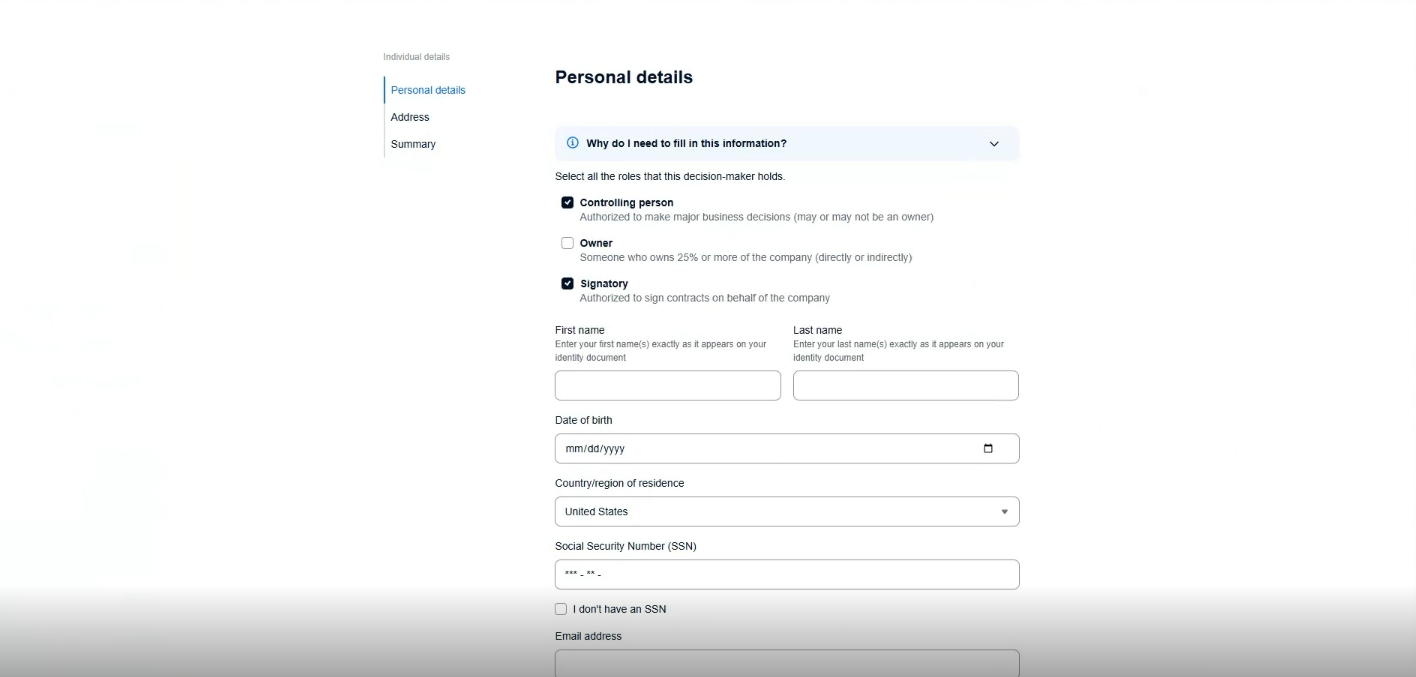Click the info icon beside the information question
This screenshot has height=677, width=1416.
(573, 143)
